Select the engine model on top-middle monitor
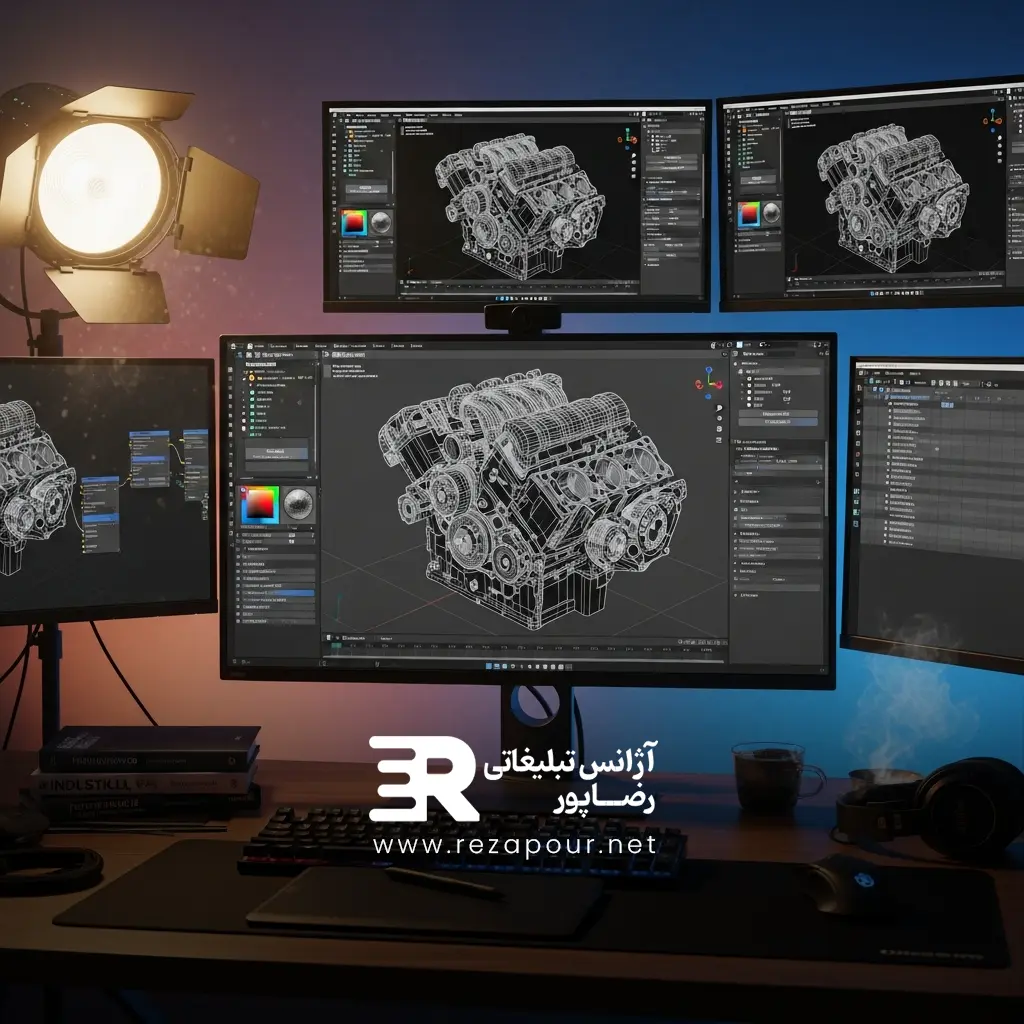Screen dimensions: 1024x1024 pos(521,208)
